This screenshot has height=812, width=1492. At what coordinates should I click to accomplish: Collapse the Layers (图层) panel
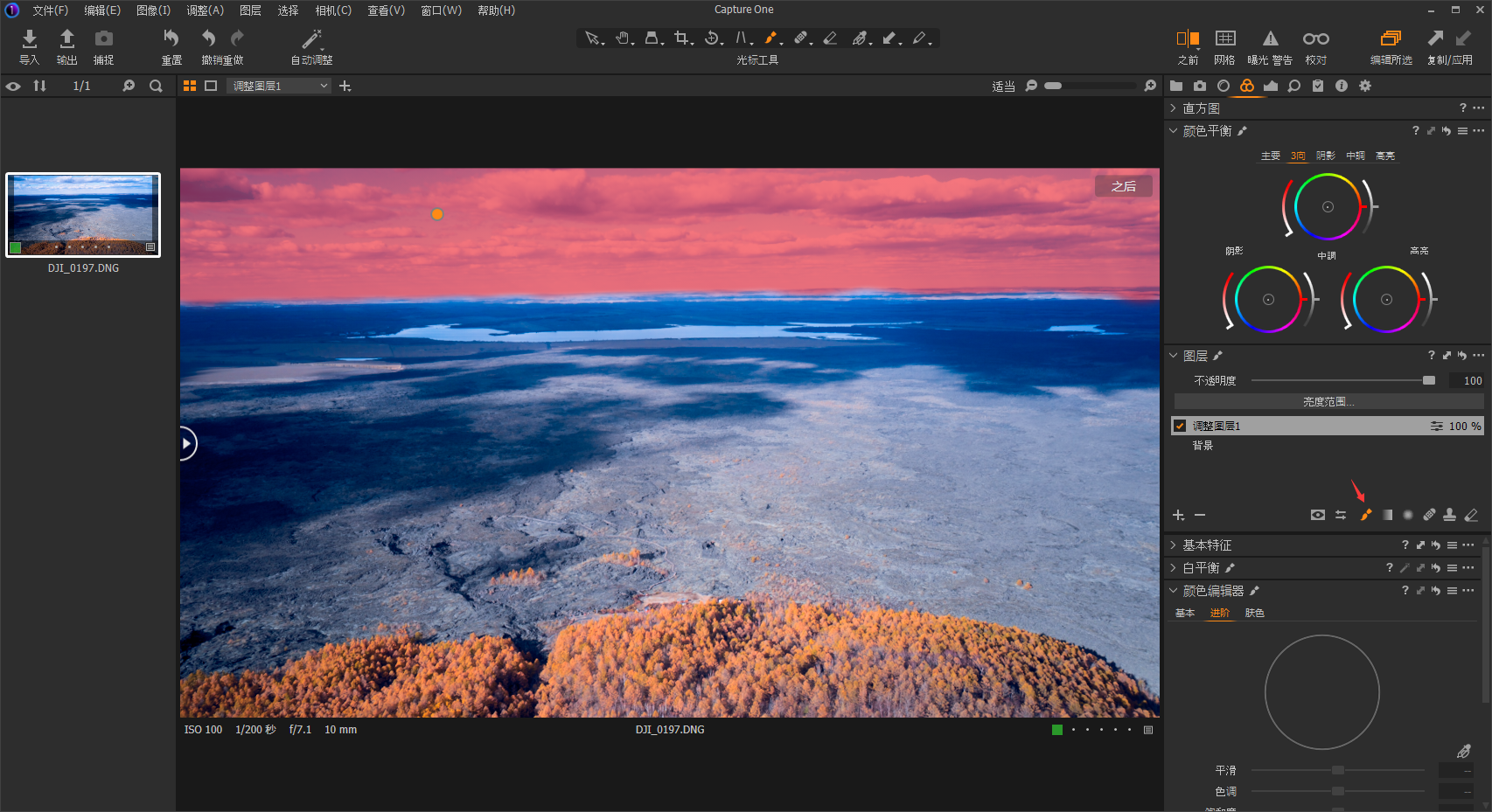[x=1174, y=356]
